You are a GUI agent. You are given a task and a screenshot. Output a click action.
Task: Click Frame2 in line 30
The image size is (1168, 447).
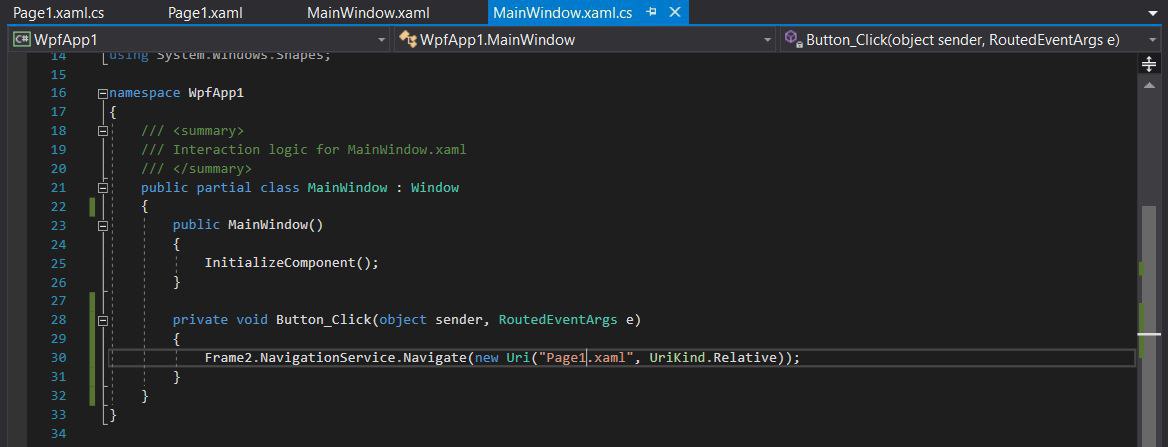229,358
